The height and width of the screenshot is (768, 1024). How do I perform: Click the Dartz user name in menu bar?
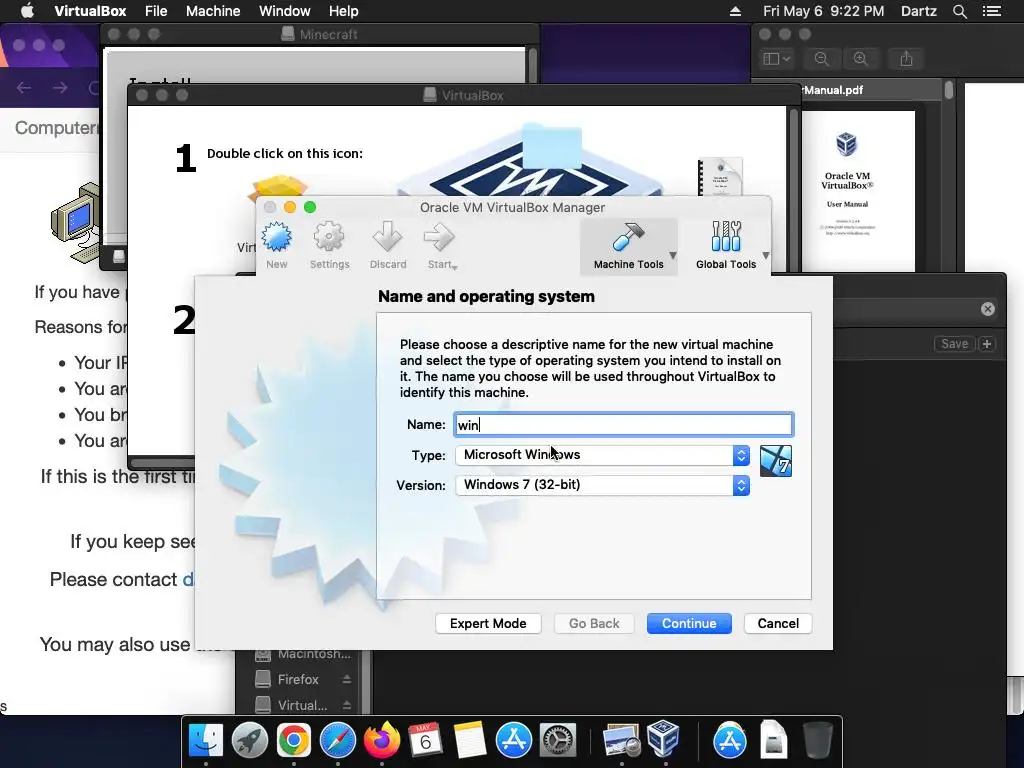pos(918,11)
